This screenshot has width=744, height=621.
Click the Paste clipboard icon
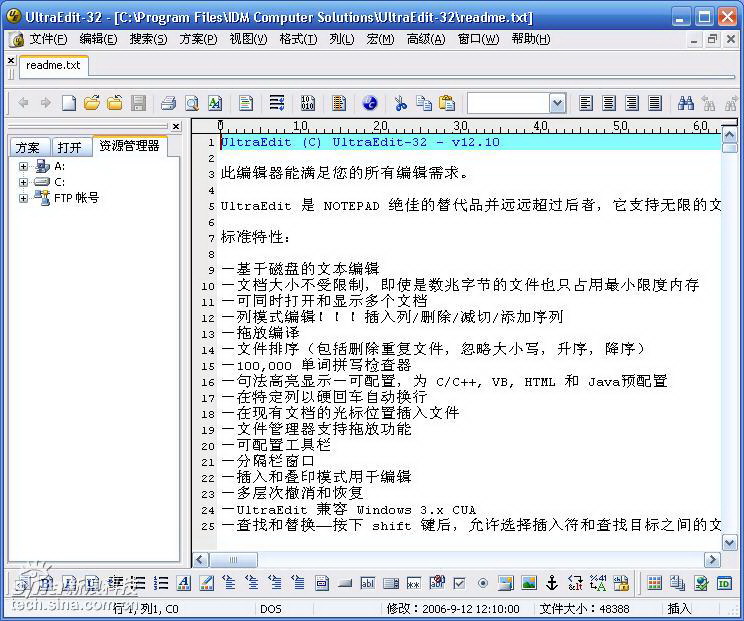[x=447, y=103]
